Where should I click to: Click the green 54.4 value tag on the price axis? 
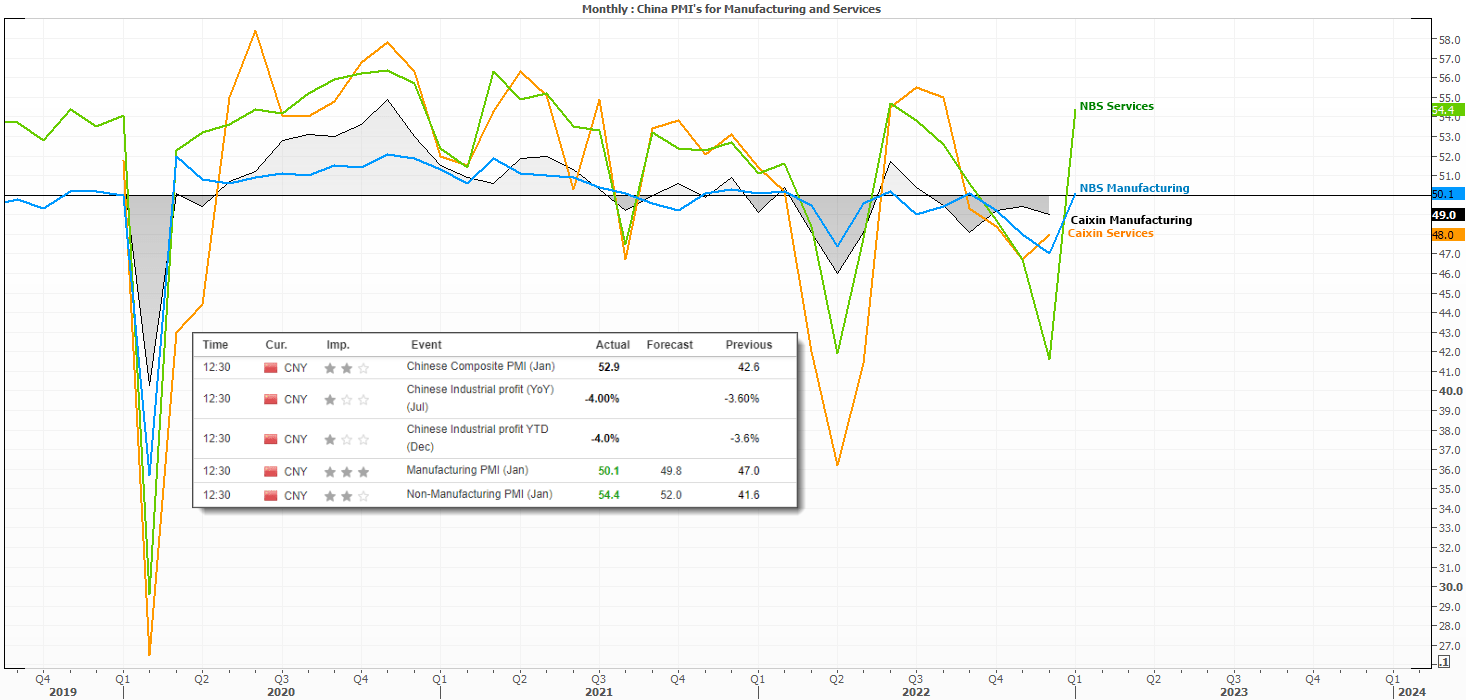coord(1447,110)
